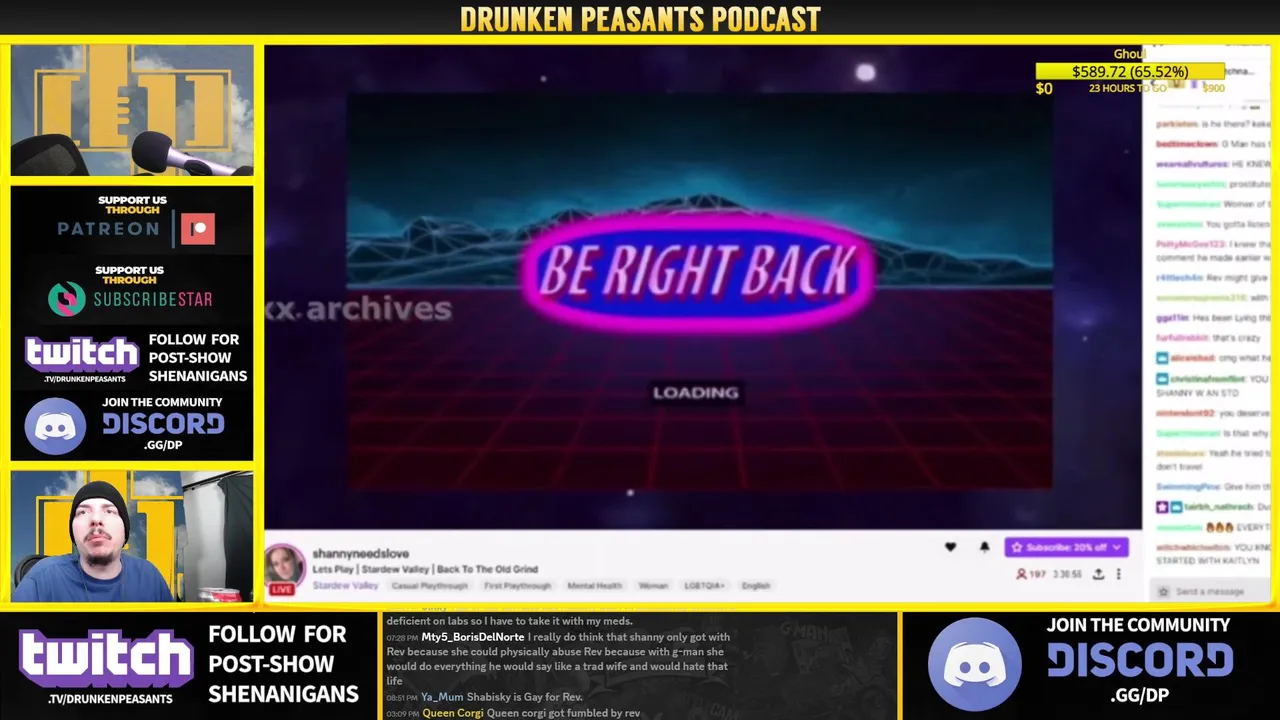Select the Mental Health tag
The width and height of the screenshot is (1280, 720).
[594, 585]
